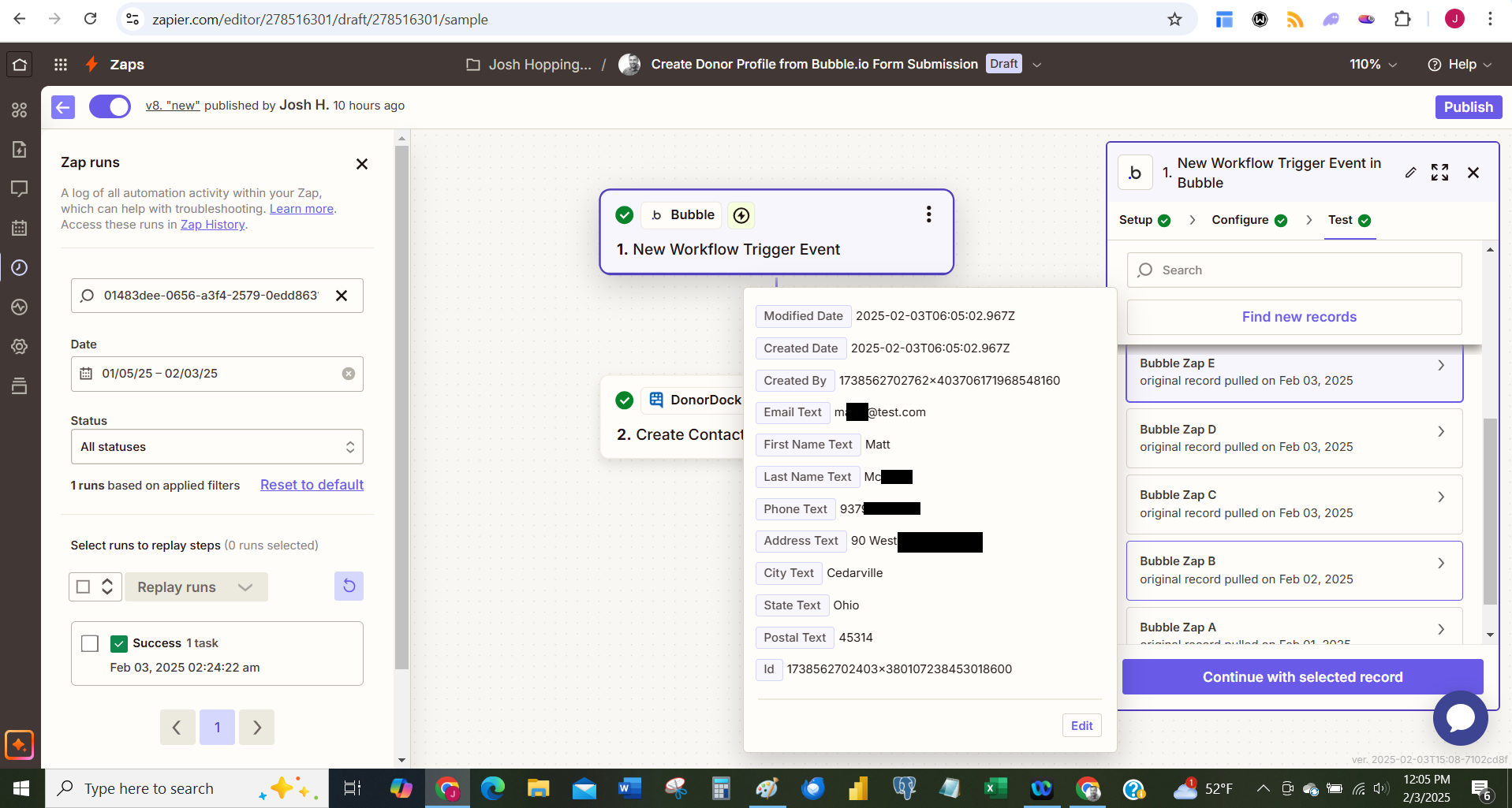Click the Zap runs panel scrollbar
1512x808 pixels.
click(401, 406)
